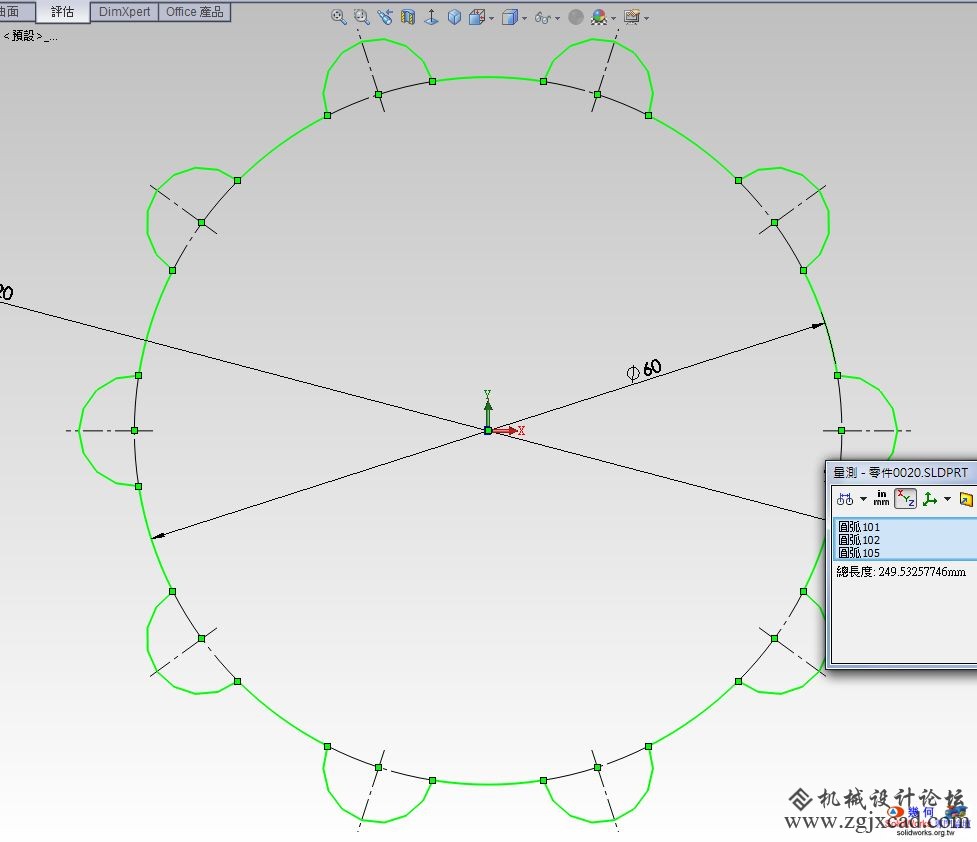Click the gray Edit Appearance sphere

click(576, 17)
